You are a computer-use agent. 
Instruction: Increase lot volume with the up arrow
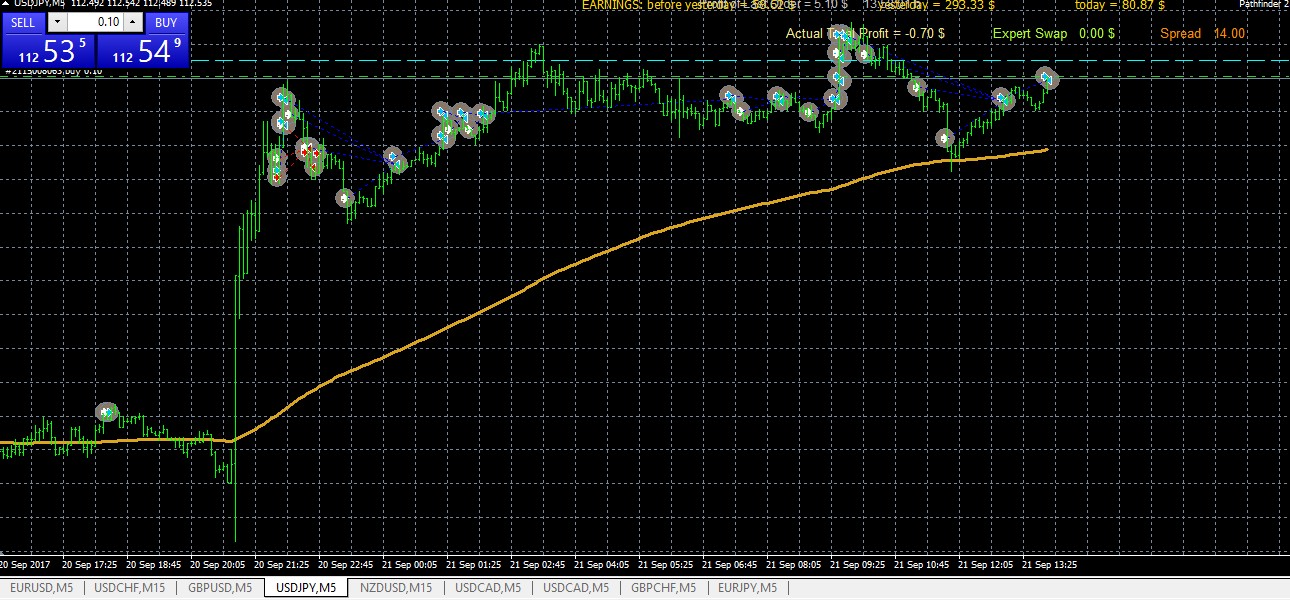(133, 22)
